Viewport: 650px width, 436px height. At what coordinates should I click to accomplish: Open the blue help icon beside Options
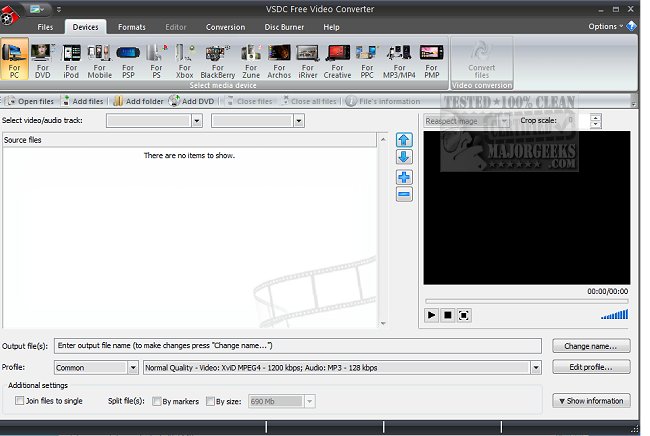pos(631,26)
